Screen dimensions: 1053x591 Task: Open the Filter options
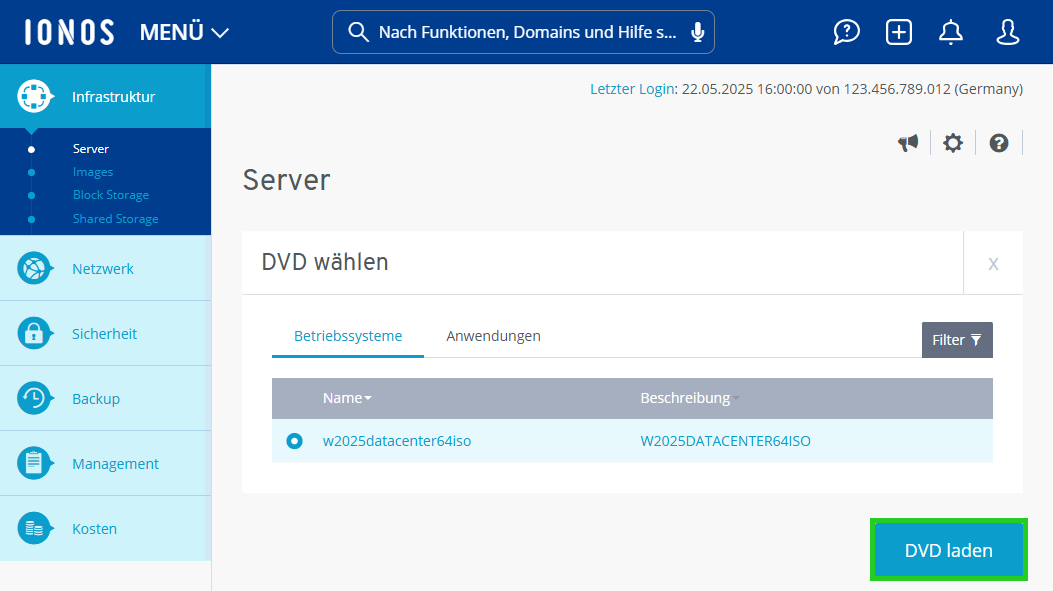[956, 339]
